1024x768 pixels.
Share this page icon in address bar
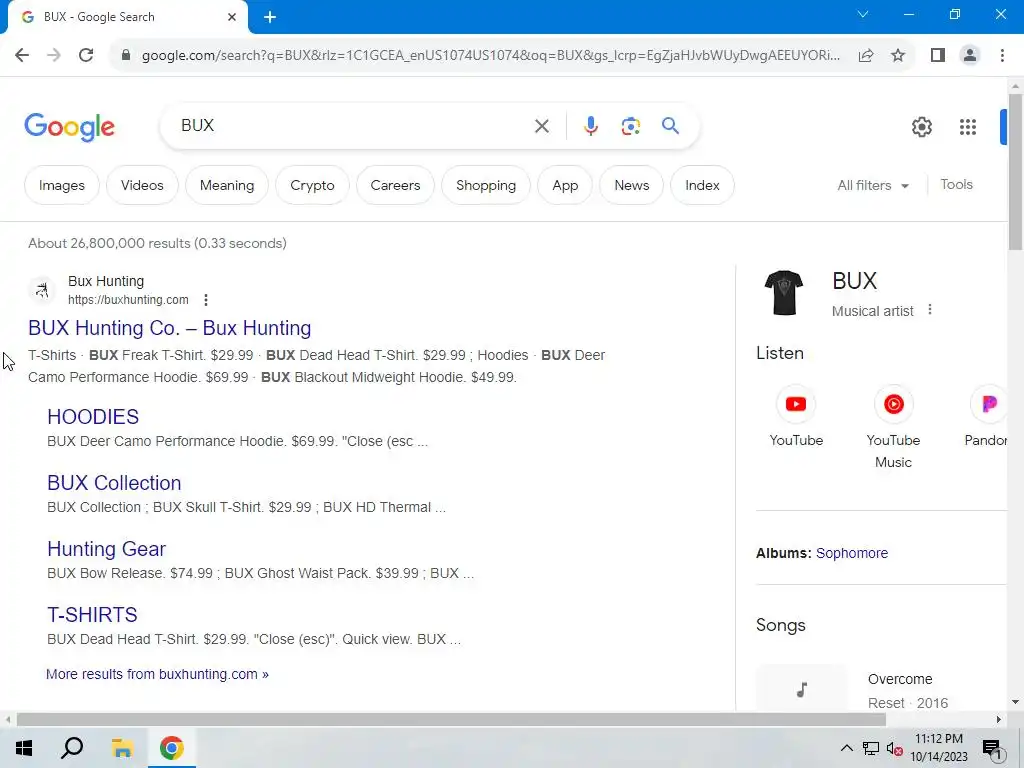(x=866, y=56)
